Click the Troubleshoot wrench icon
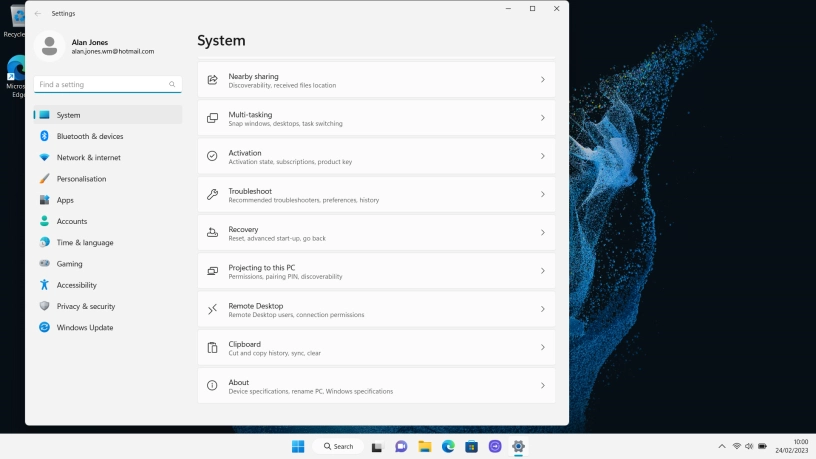 (212, 195)
